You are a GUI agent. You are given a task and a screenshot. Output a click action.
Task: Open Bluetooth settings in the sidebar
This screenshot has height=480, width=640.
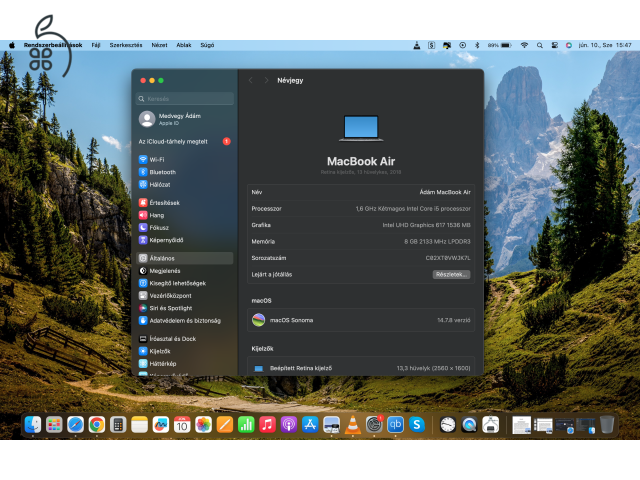(184, 172)
